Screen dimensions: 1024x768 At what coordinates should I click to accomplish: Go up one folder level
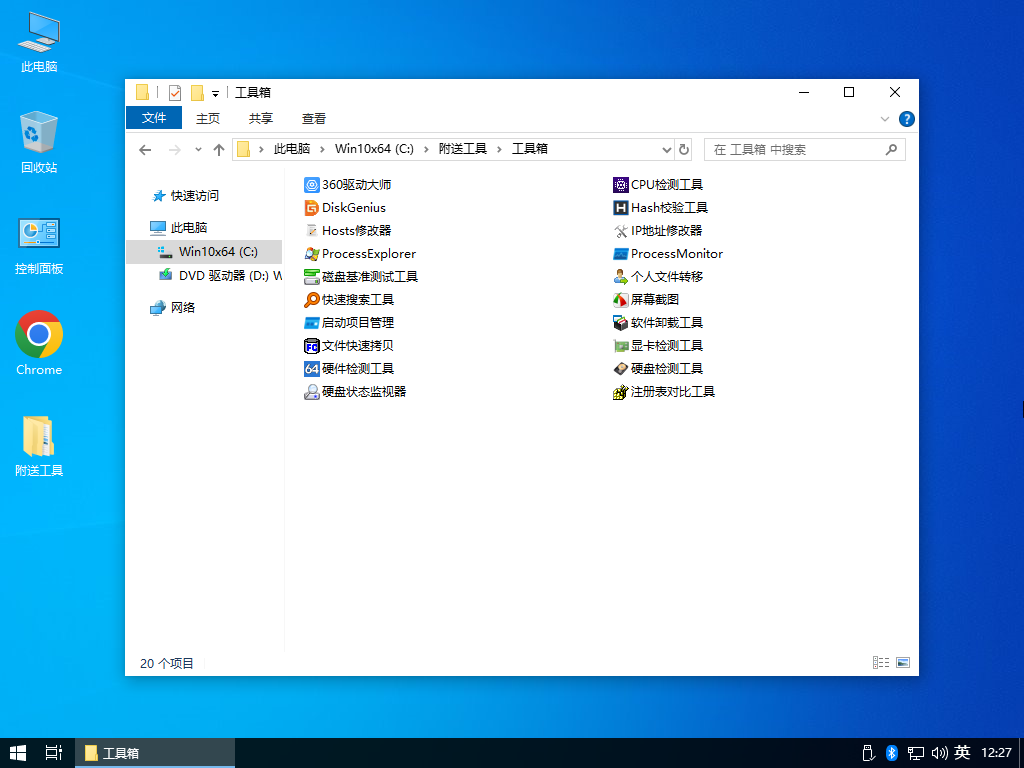pyautogui.click(x=219, y=150)
